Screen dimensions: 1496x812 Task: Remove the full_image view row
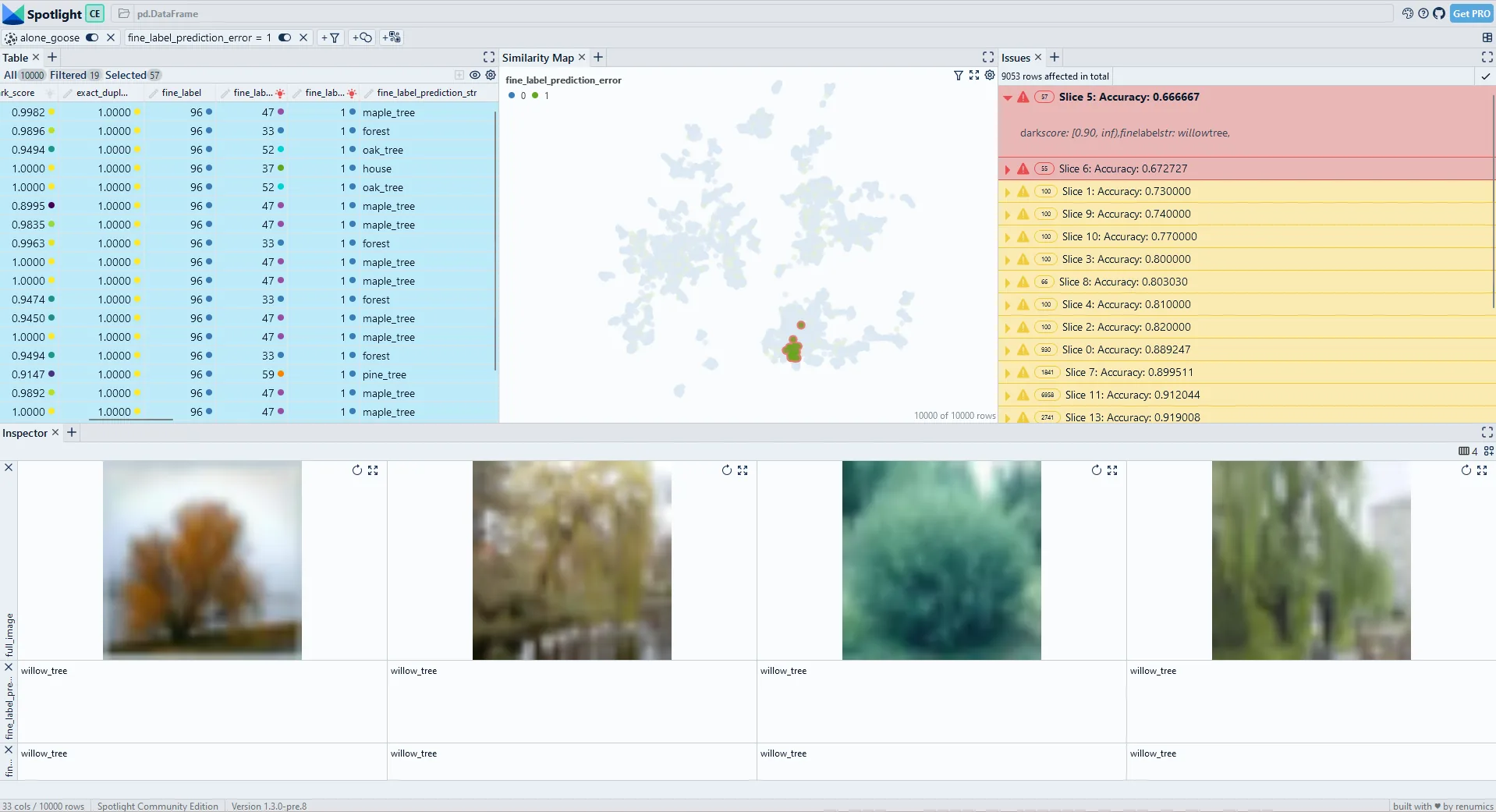(9, 467)
